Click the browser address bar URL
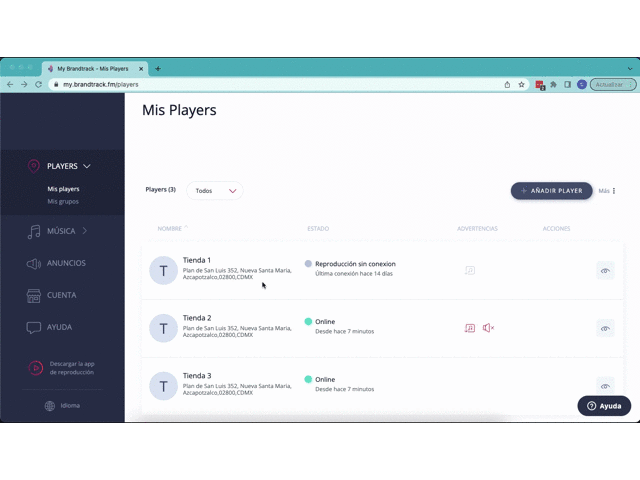 pos(100,85)
